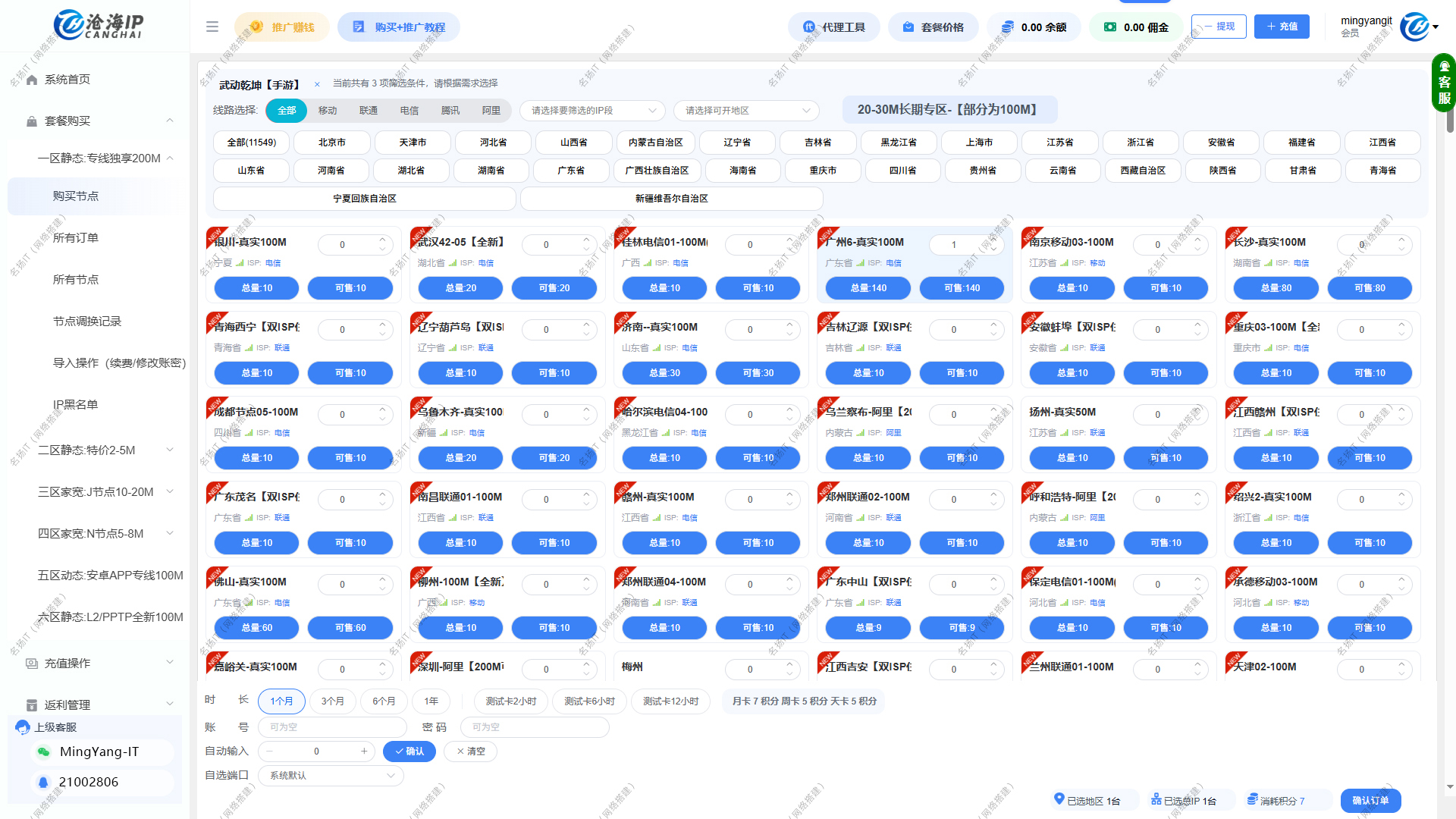This screenshot has width=1456, height=819.
Task: Open the 自选端口 系统默认 dropdown
Action: click(331, 776)
